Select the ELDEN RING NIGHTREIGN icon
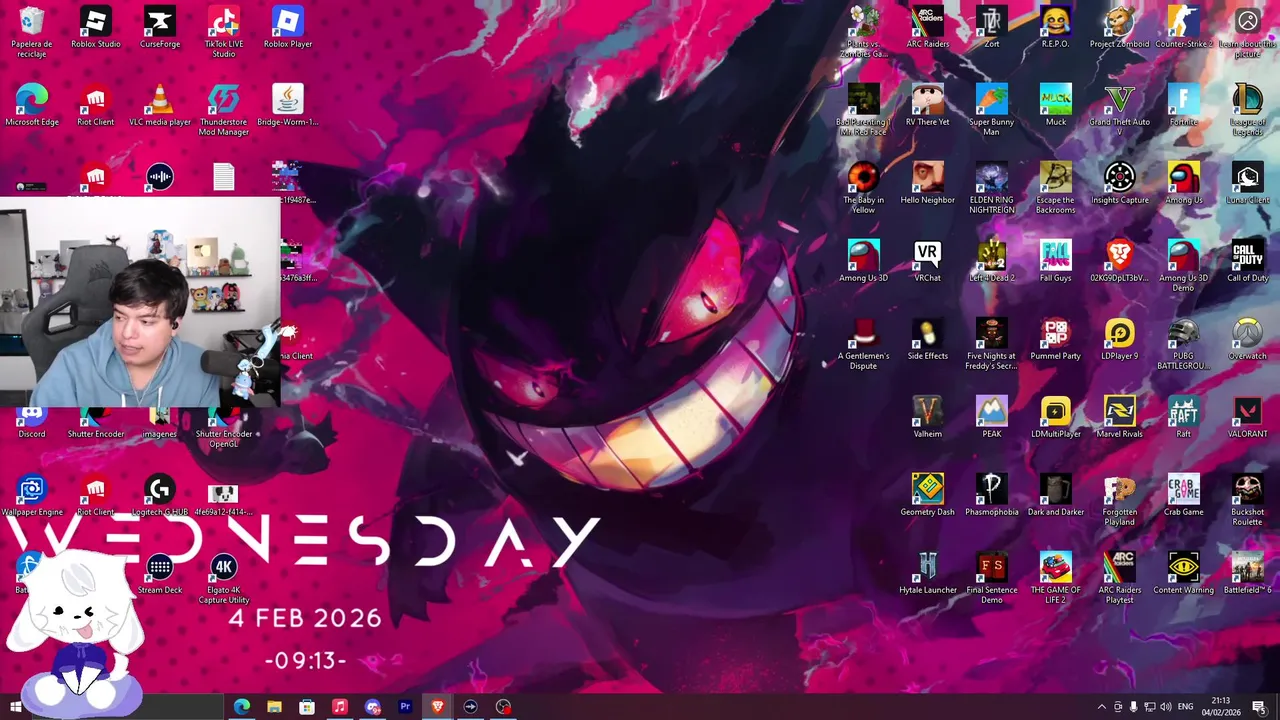 click(992, 188)
